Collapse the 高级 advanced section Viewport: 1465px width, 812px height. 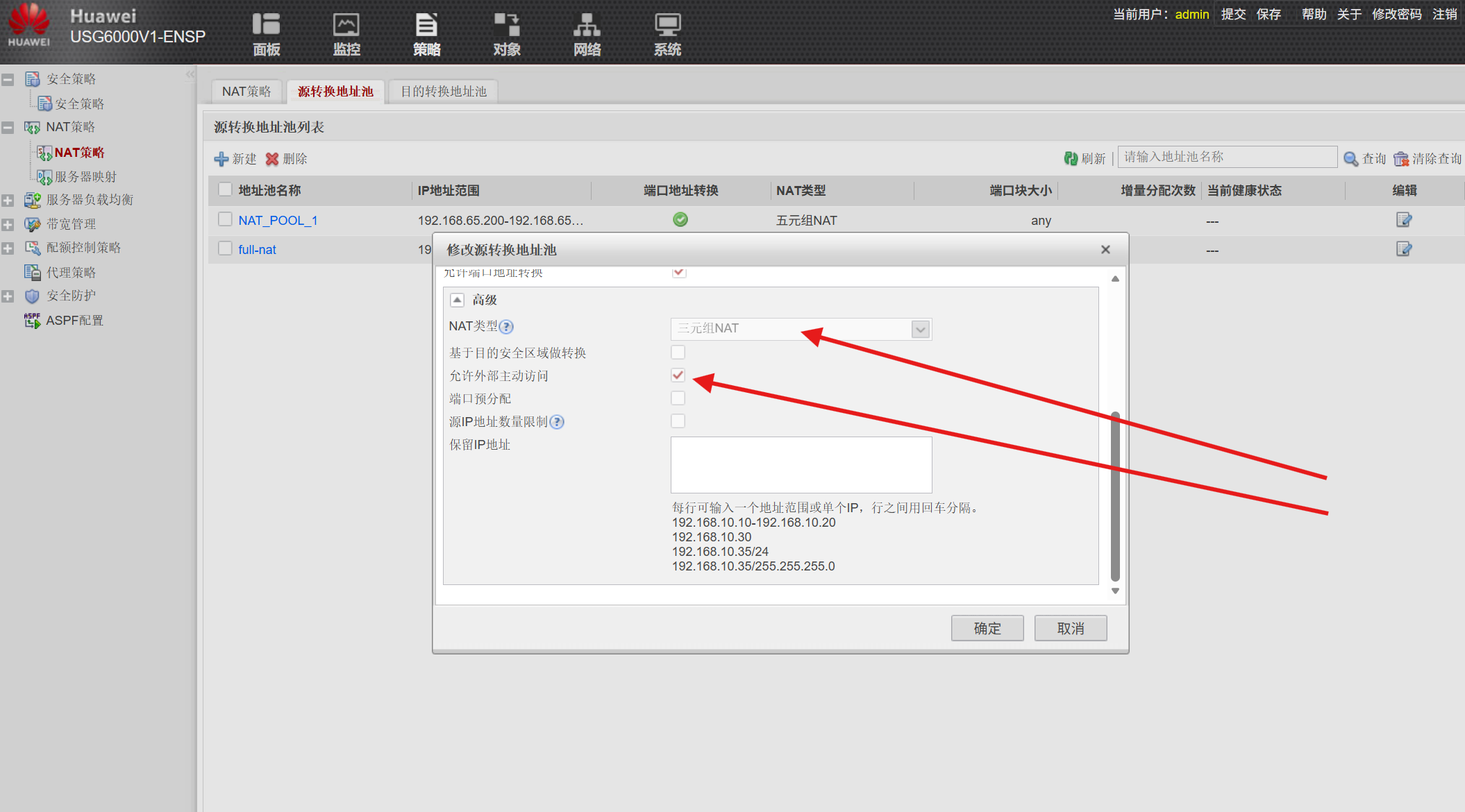click(457, 300)
